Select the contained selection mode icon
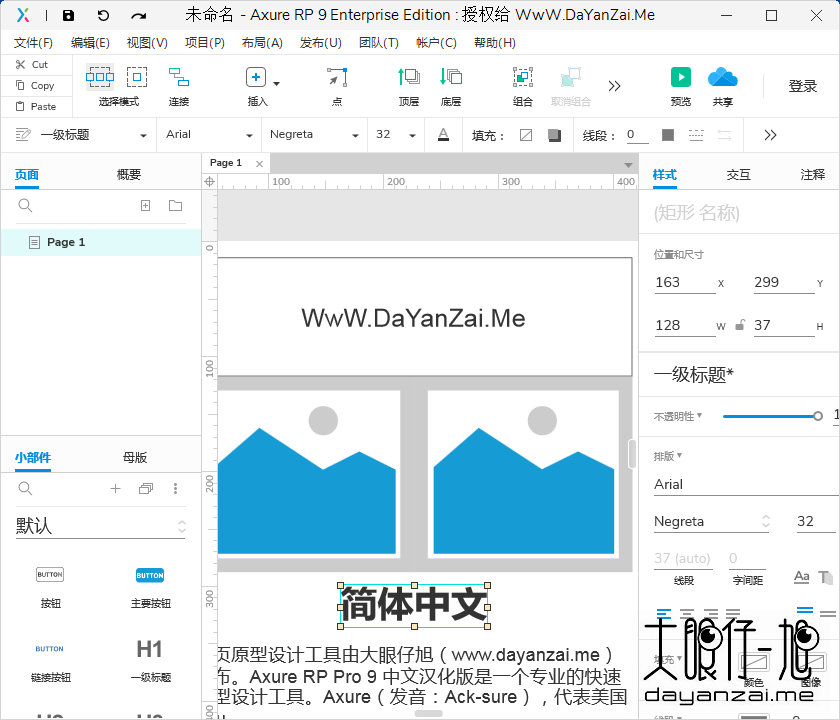840x720 pixels. coord(137,77)
